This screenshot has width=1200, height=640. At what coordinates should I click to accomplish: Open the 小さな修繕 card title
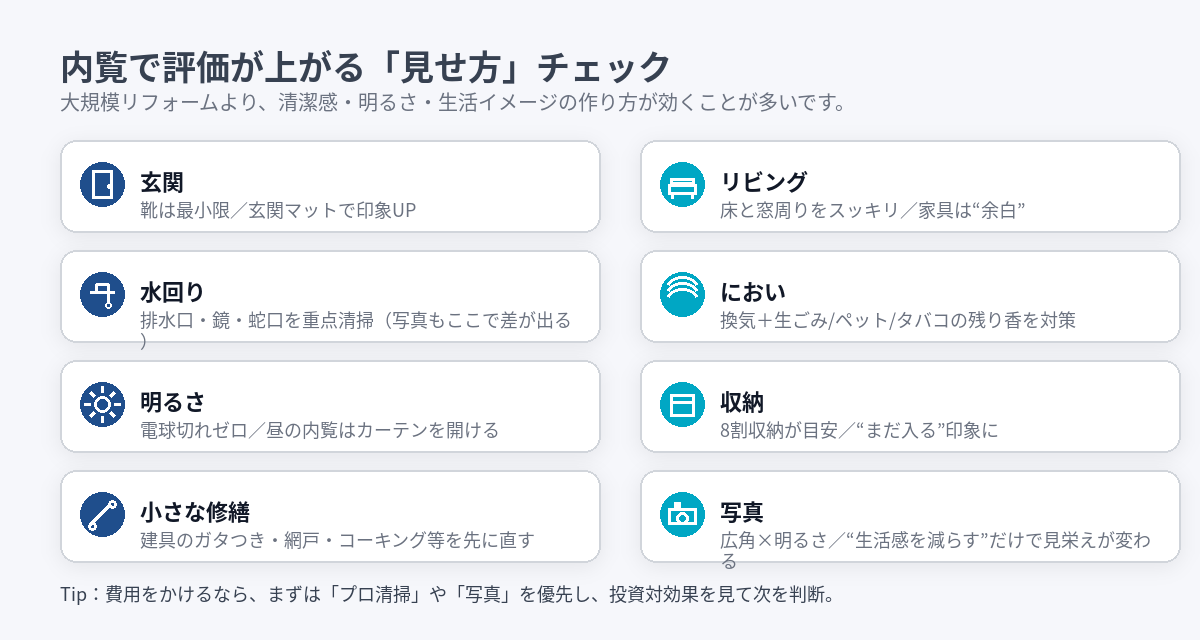click(x=194, y=513)
